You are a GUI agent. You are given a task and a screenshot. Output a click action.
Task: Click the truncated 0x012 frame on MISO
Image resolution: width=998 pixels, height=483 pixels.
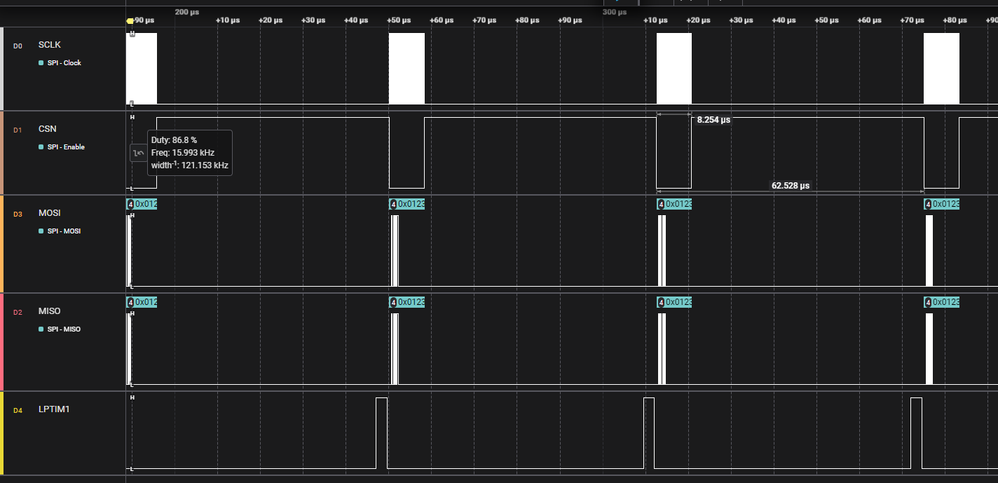142,302
